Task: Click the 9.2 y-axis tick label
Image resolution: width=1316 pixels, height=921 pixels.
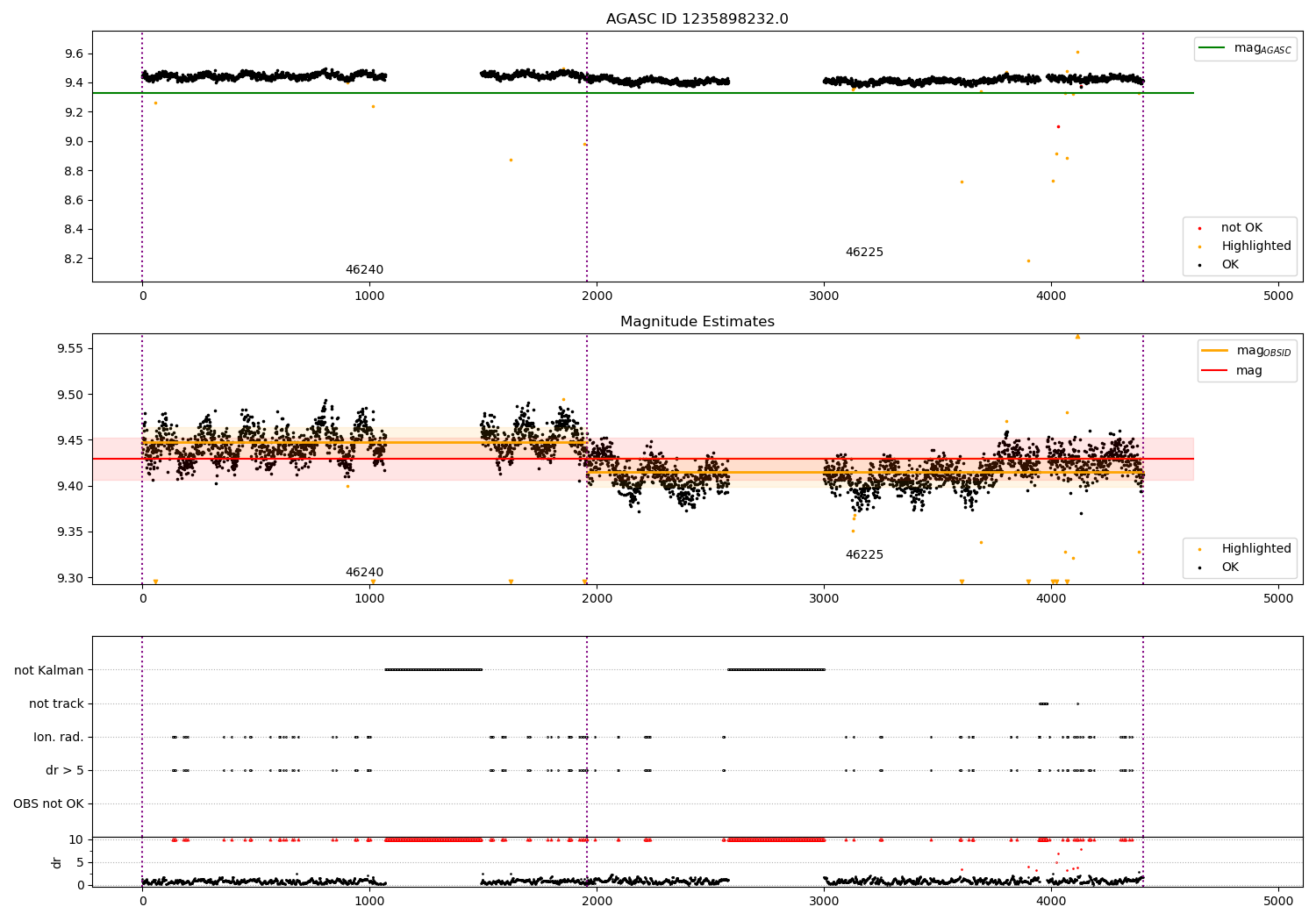Action: coord(73,112)
